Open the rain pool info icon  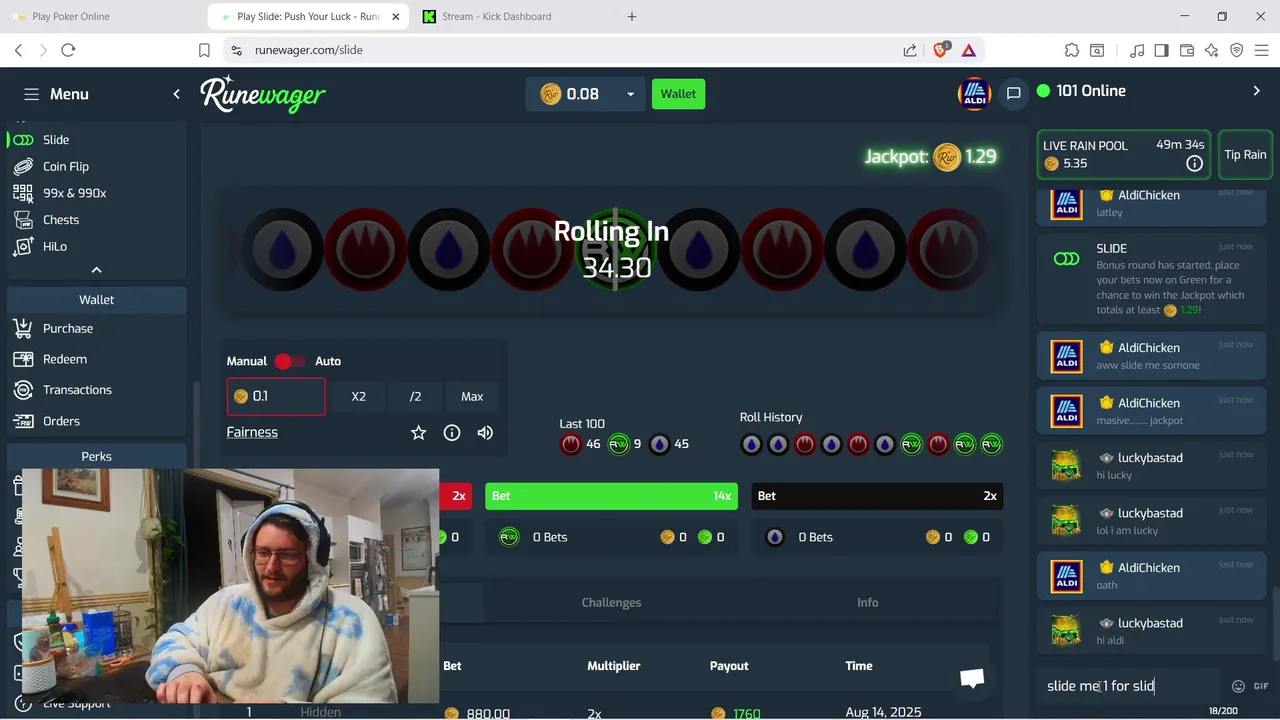[1194, 163]
